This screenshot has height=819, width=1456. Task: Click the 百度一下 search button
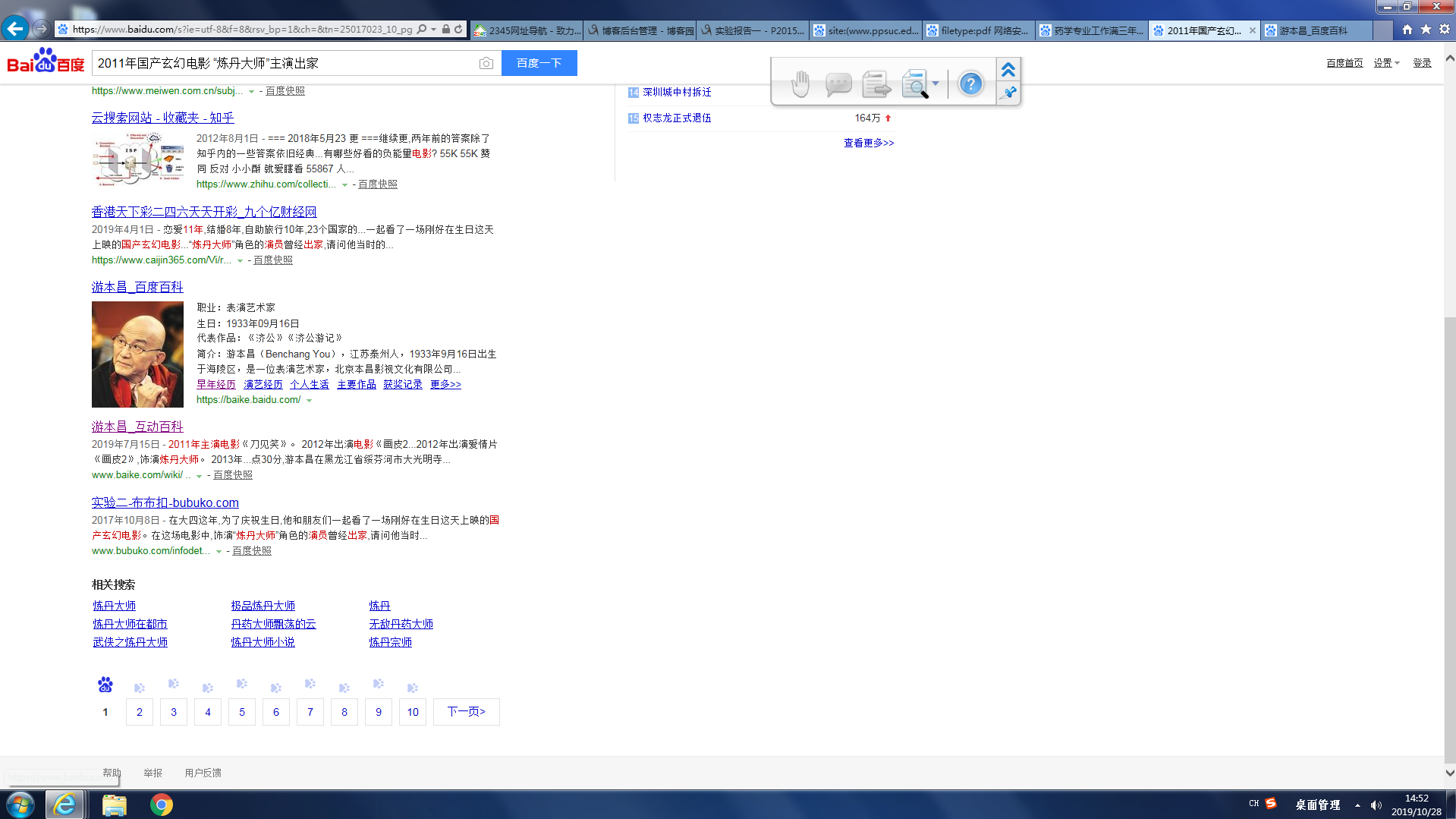(x=539, y=63)
